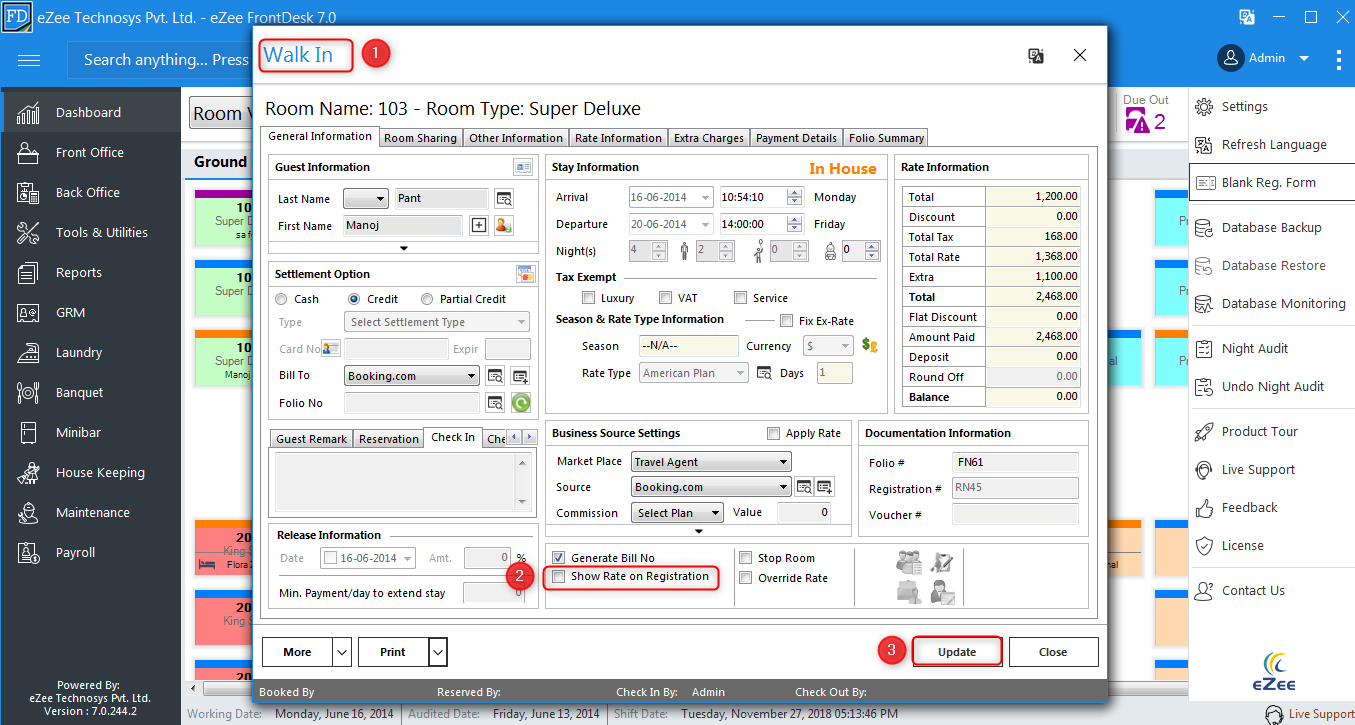The image size is (1355, 725).
Task: Click translate icon in Walk In dialog
Action: coord(1036,56)
